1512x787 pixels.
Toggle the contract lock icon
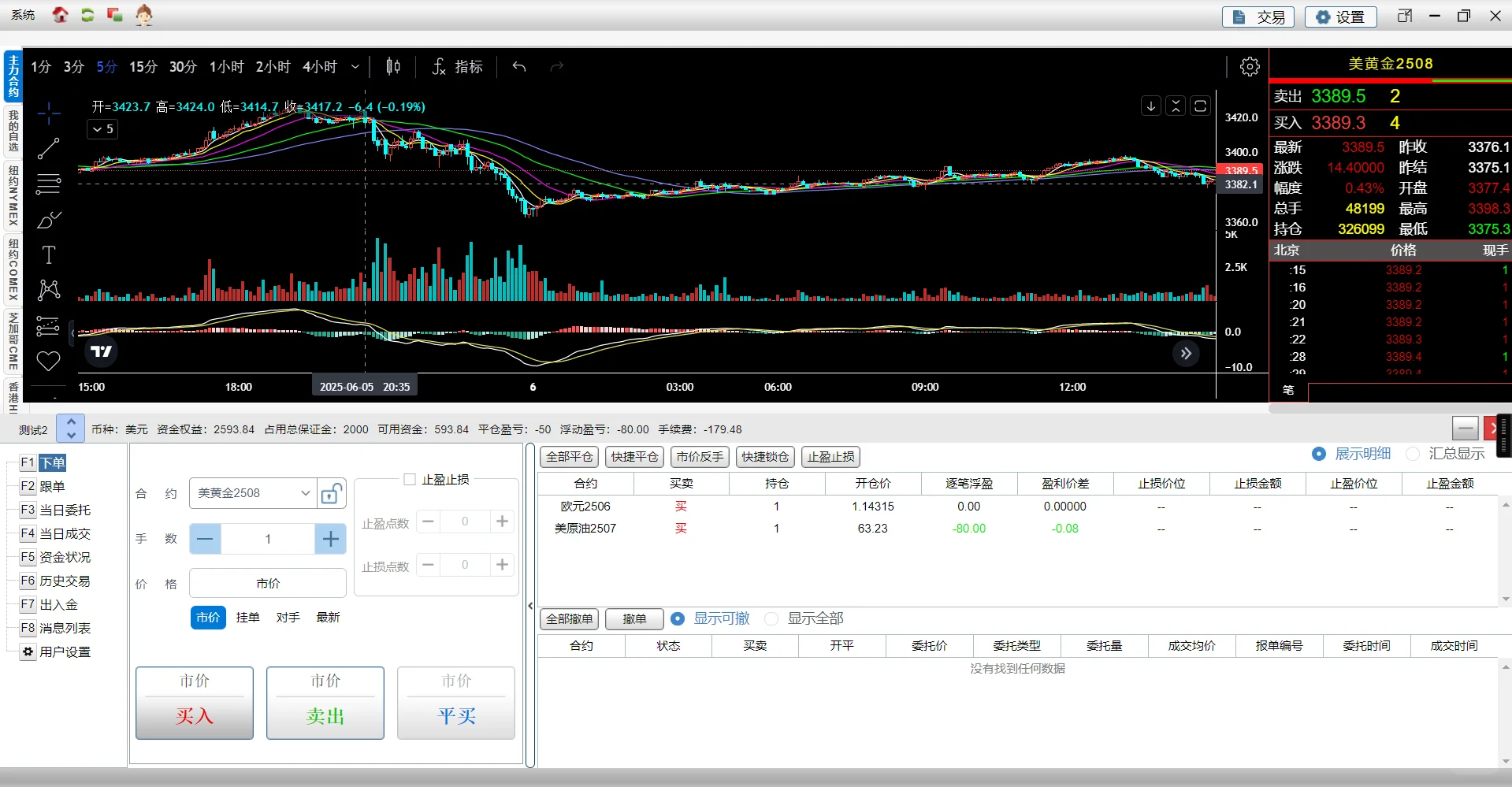(x=331, y=494)
